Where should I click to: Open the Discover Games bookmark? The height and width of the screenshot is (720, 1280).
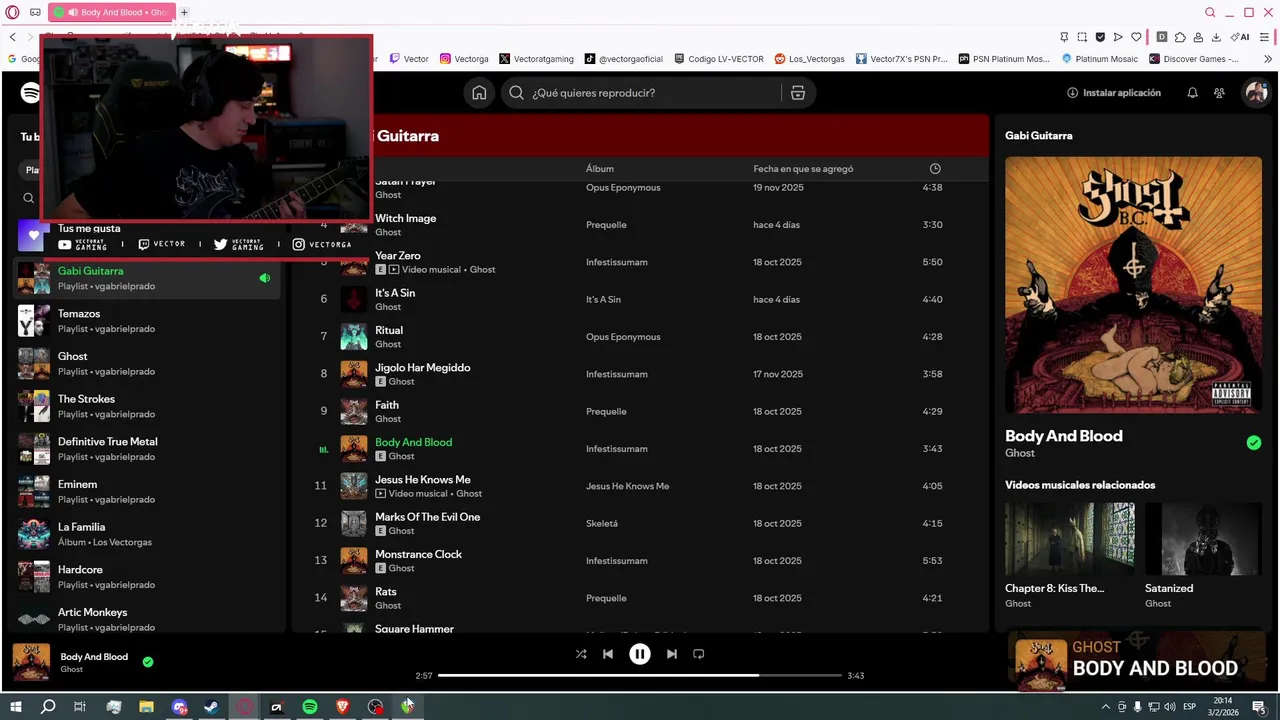(1193, 59)
